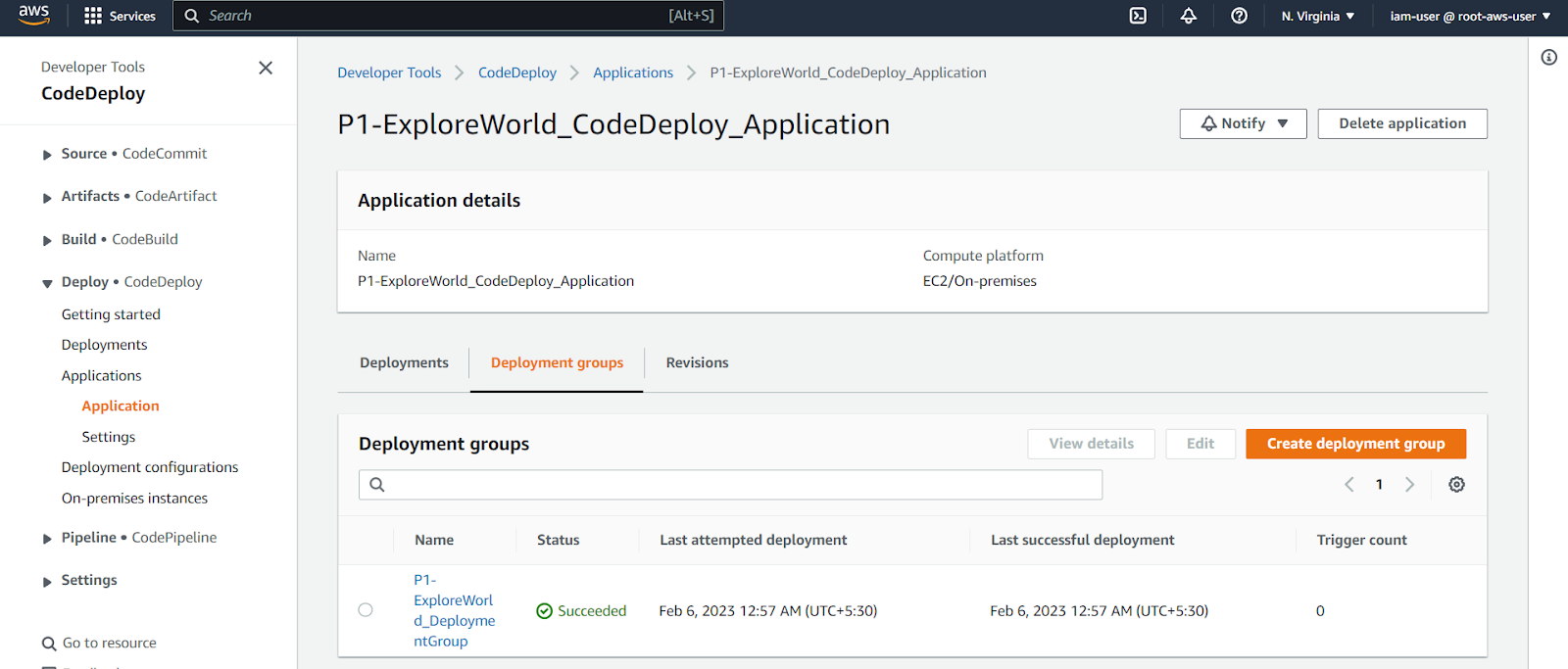This screenshot has width=1568, height=669.
Task: Expand the Settings section in sidebar
Action: point(47,582)
